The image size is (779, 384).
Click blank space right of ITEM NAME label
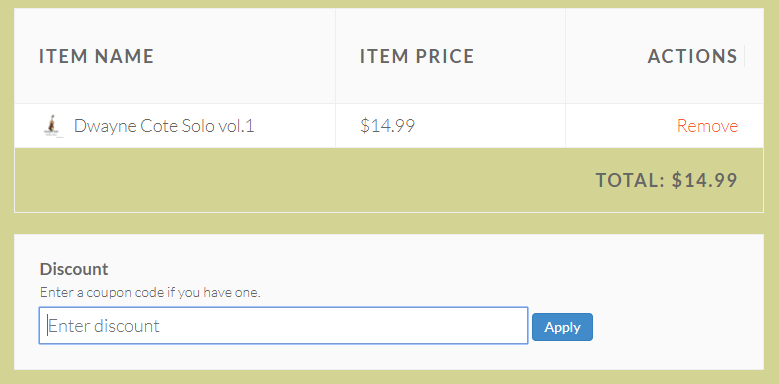(x=243, y=56)
